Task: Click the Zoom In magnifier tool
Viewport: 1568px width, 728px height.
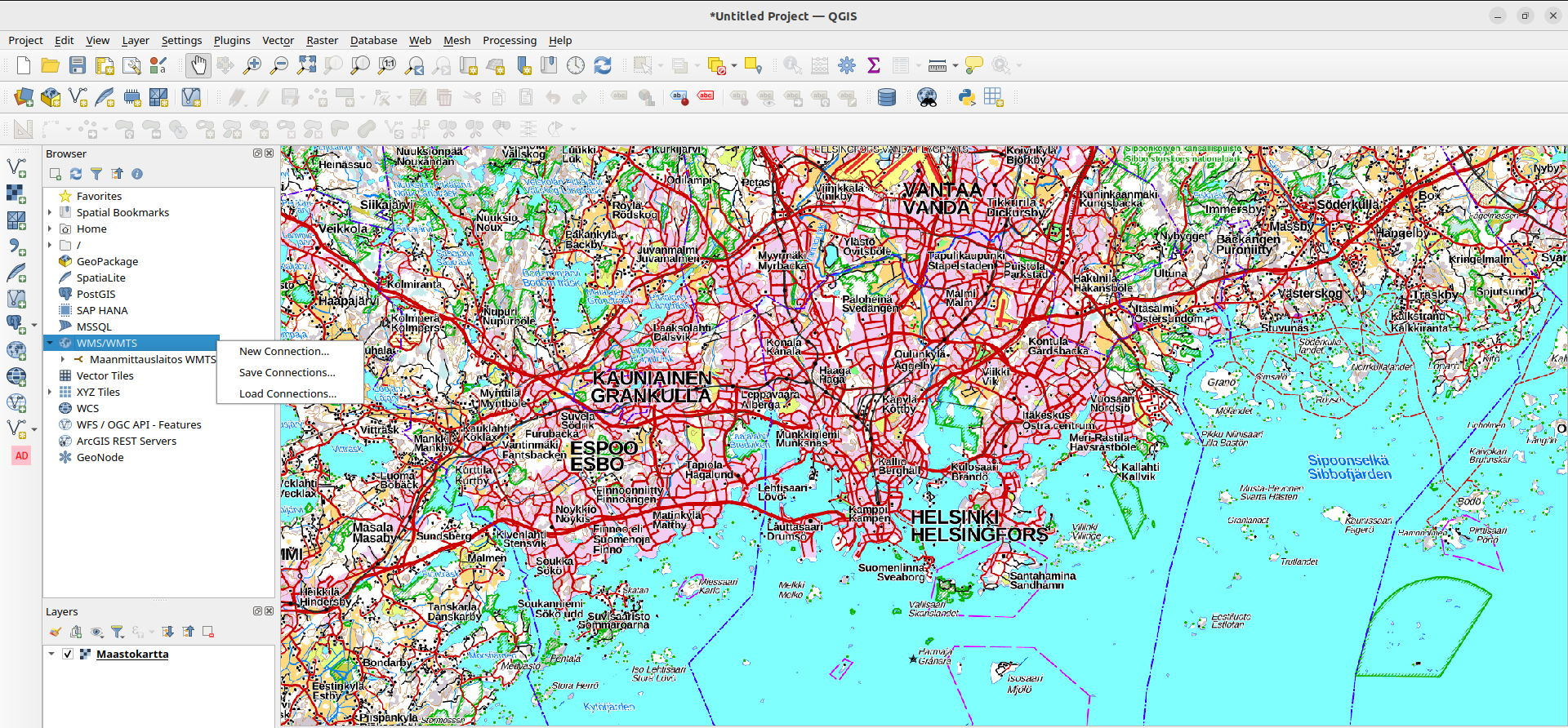Action: tap(252, 65)
